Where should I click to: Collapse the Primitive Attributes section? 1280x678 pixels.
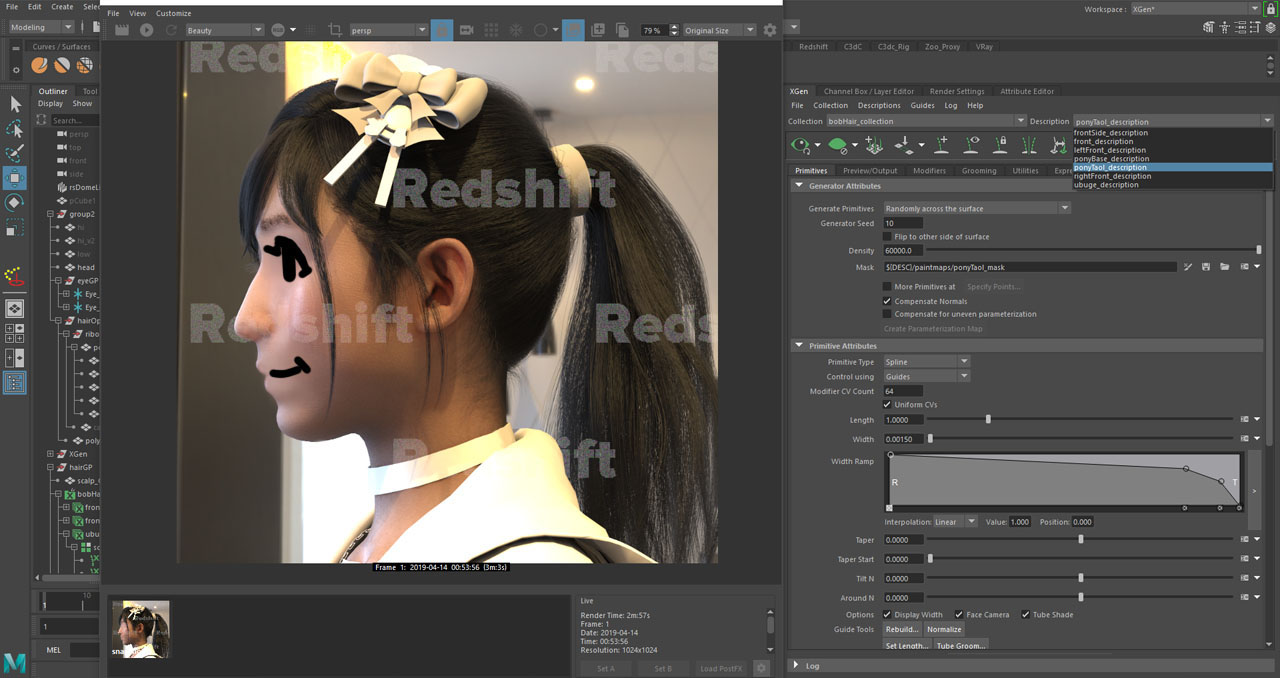[x=799, y=346]
